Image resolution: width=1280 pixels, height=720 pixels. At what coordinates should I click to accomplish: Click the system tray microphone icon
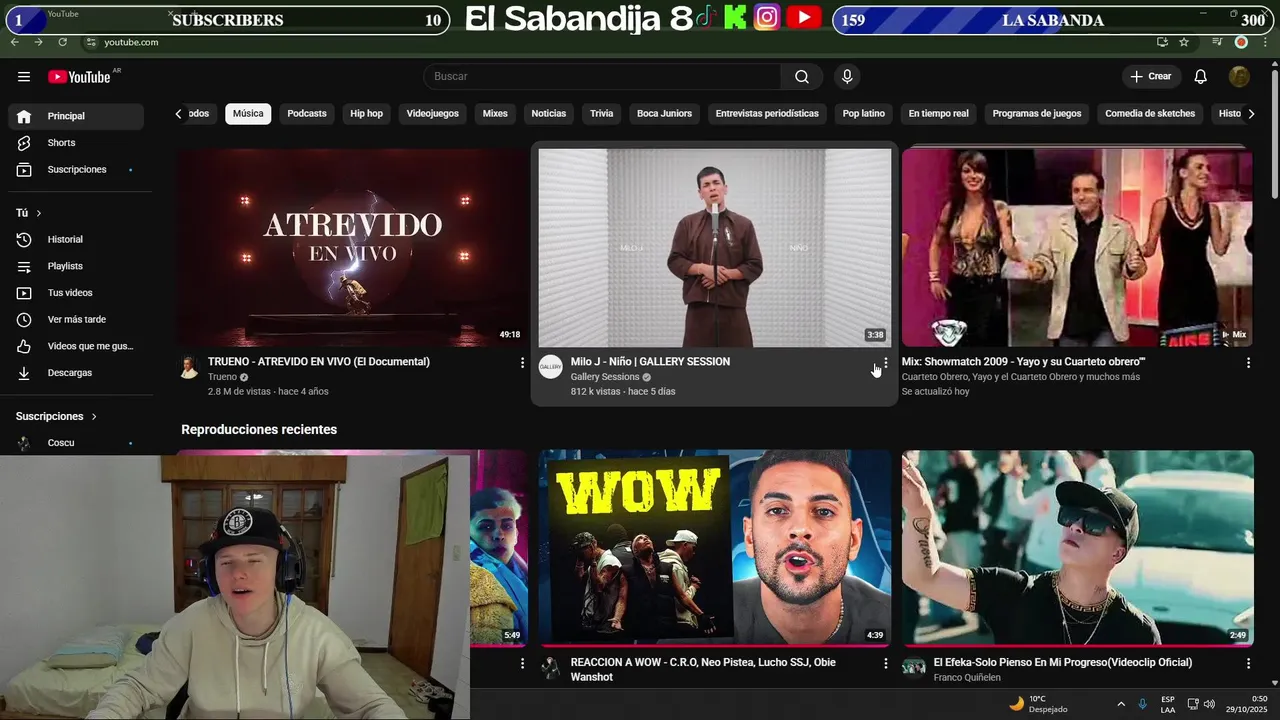pos(1142,704)
